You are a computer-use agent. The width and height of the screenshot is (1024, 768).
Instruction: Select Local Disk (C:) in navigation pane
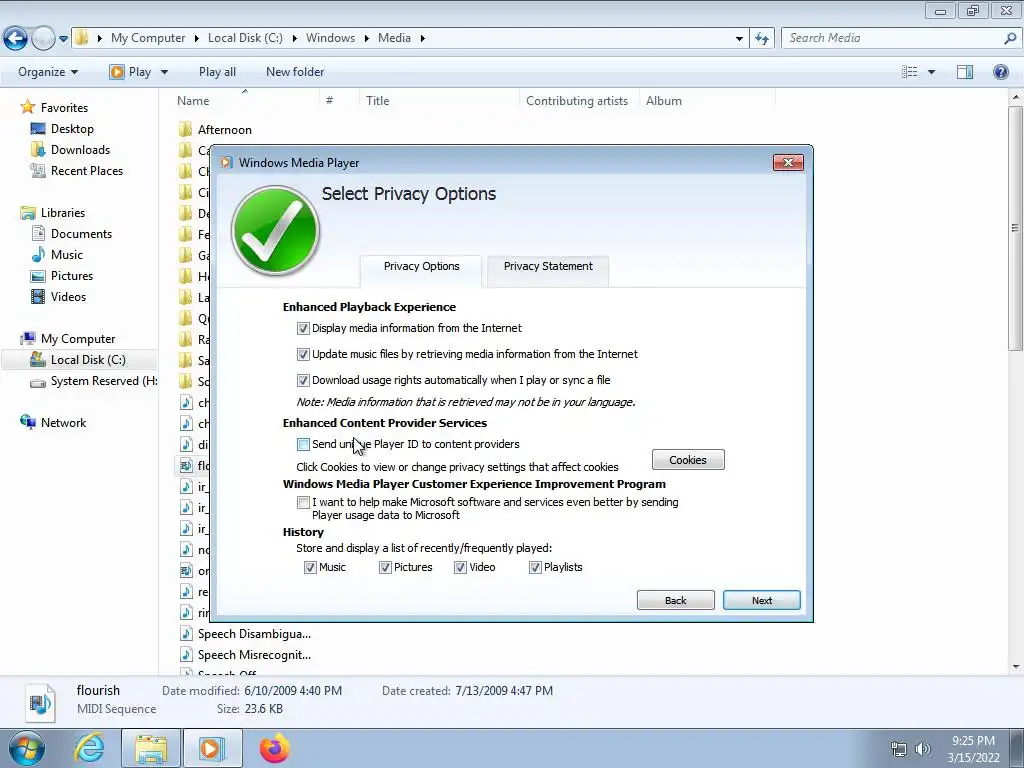pyautogui.click(x=88, y=360)
